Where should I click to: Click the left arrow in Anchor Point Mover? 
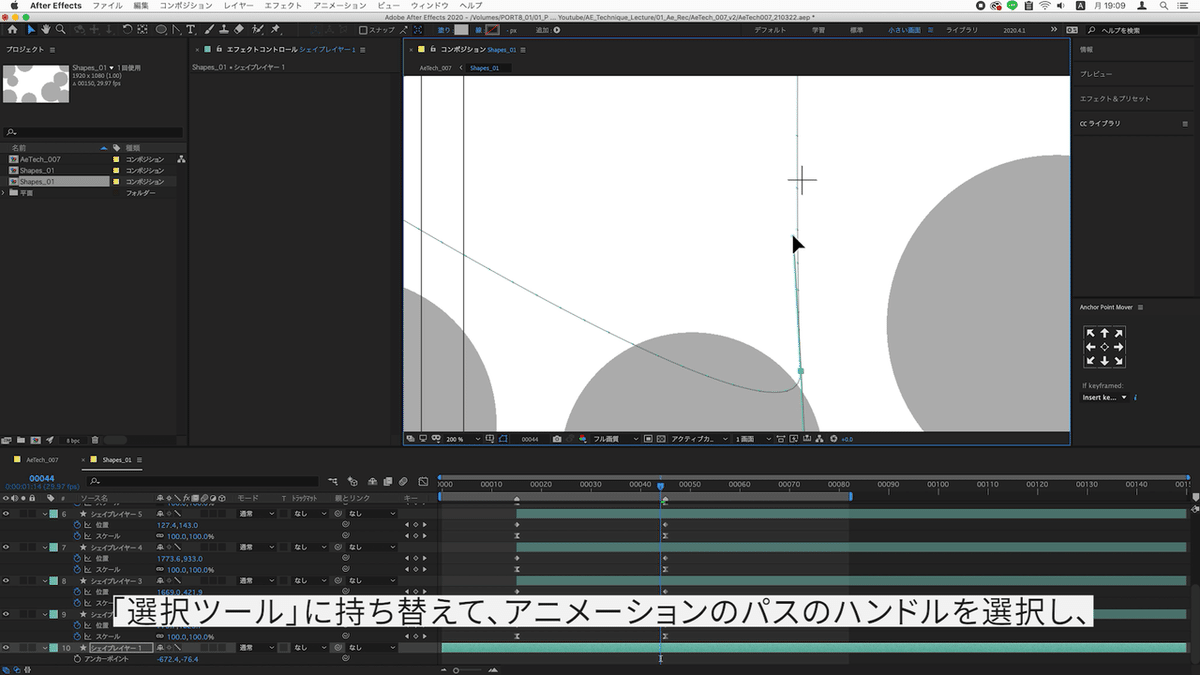pyautogui.click(x=1090, y=347)
